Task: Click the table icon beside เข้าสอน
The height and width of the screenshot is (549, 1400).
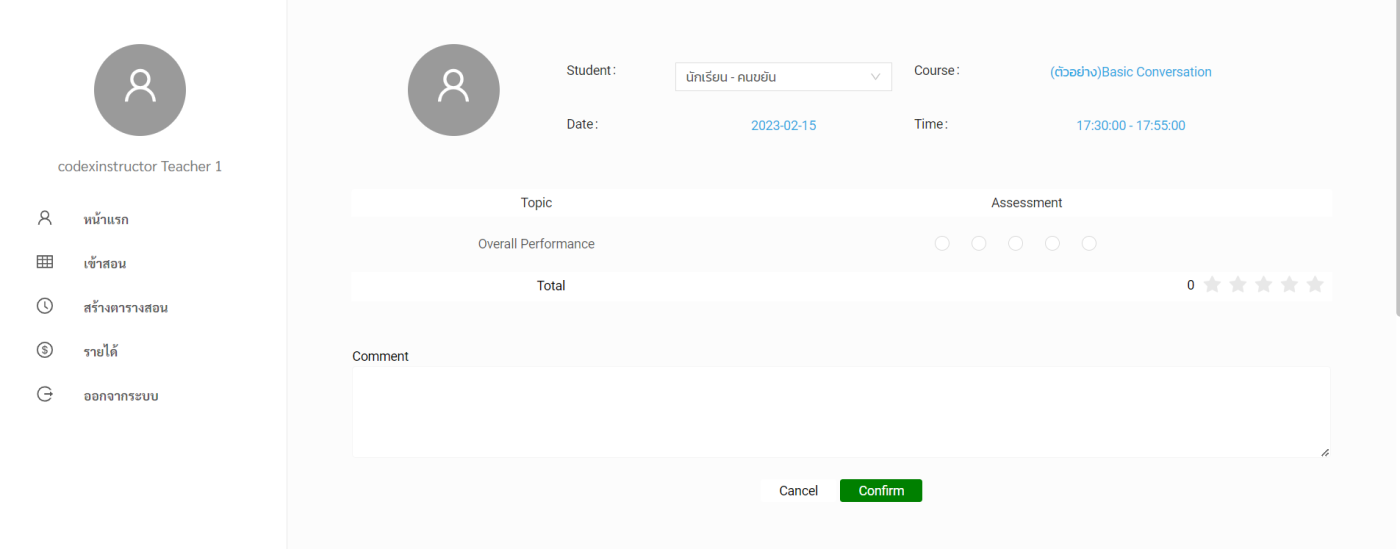Action: pos(44,262)
